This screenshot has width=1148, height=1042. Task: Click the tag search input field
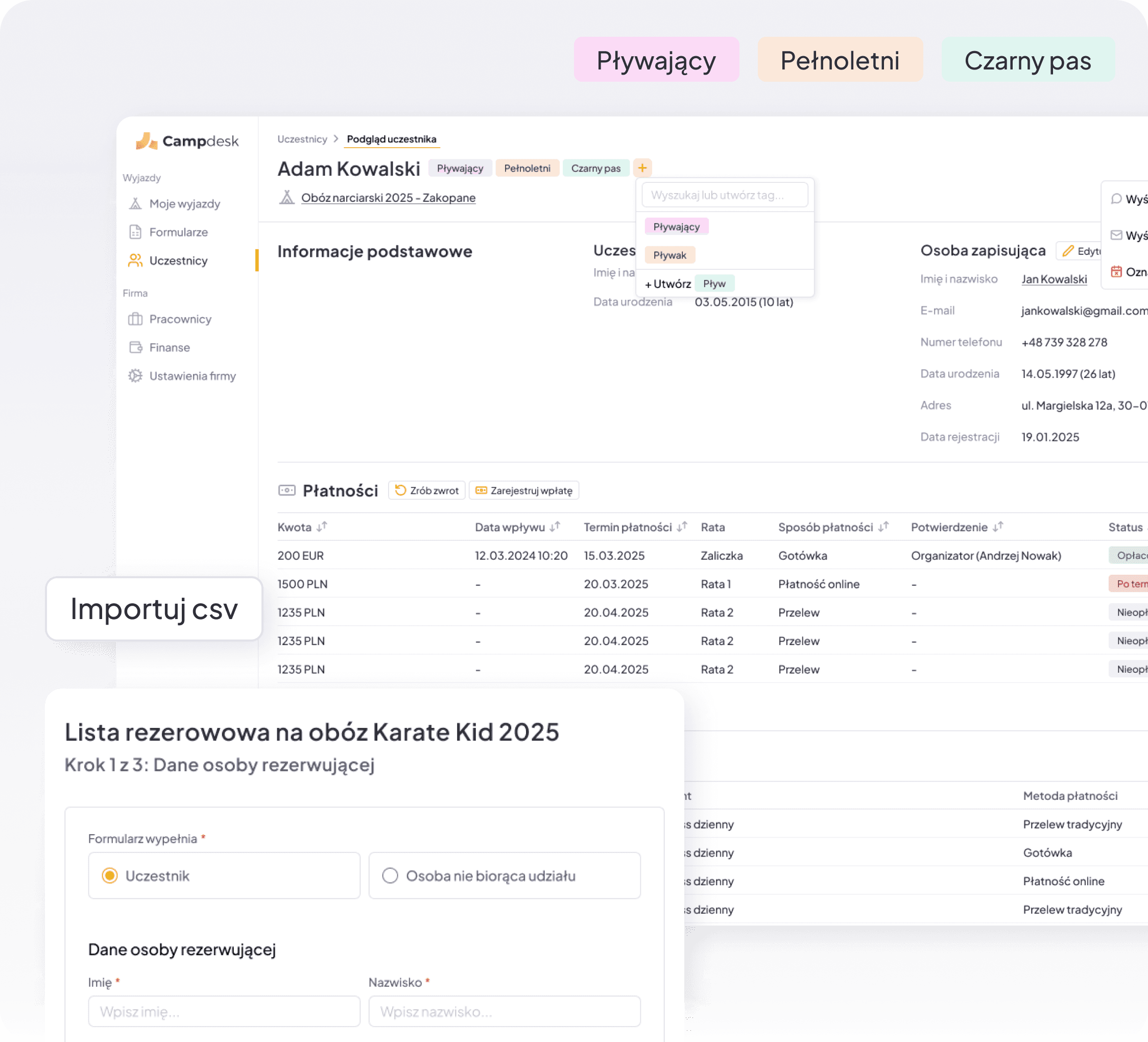(724, 196)
